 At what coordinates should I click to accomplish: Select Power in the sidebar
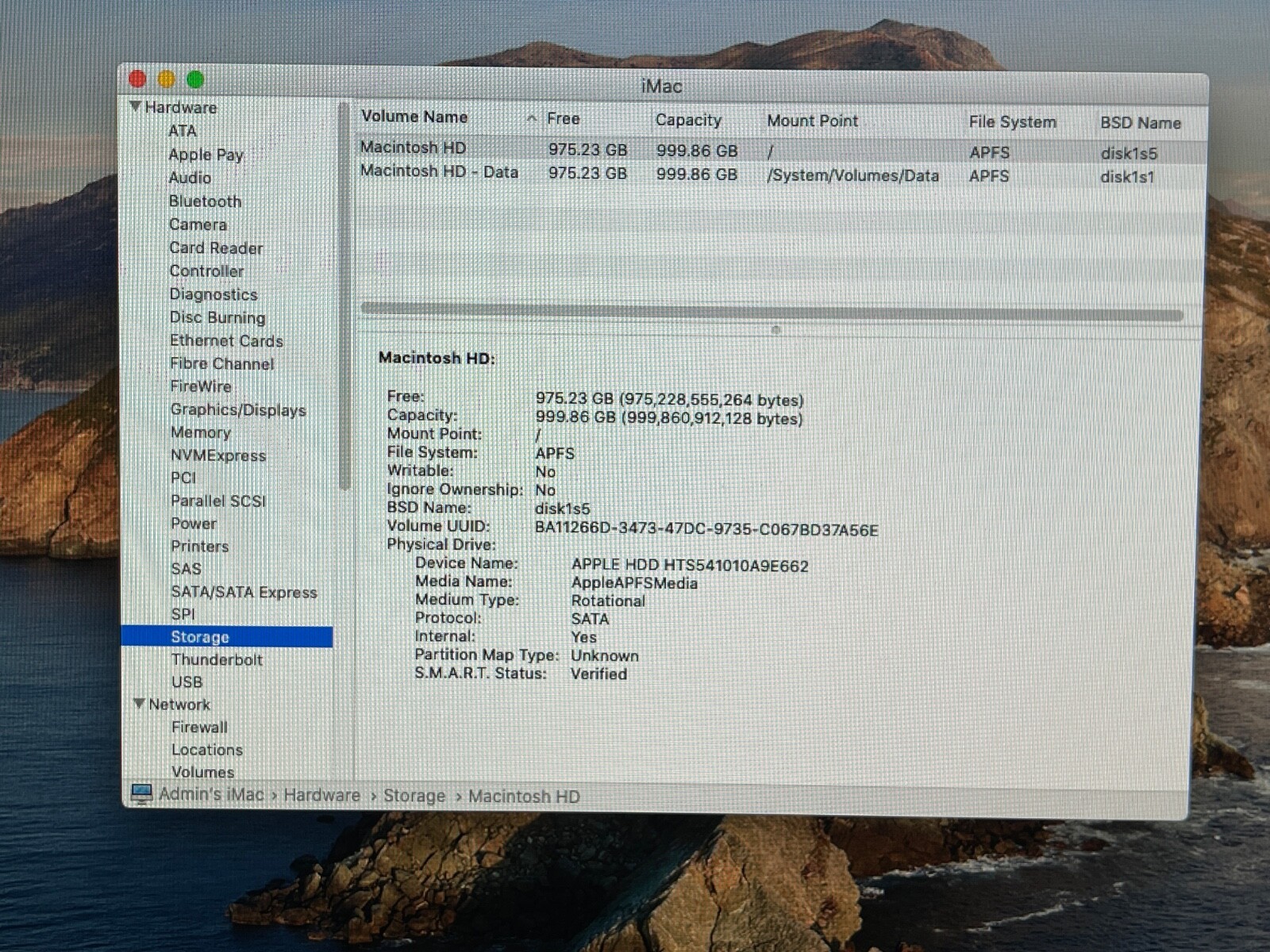point(194,524)
